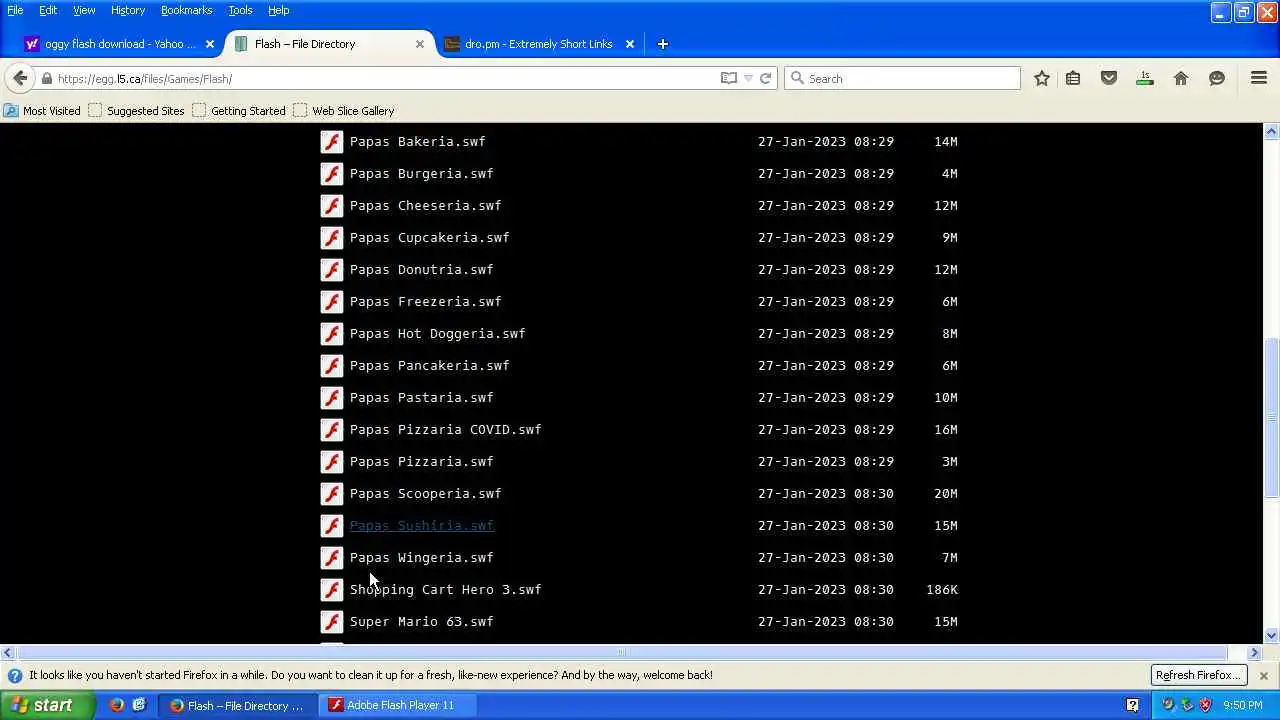Click the Flash icon beside Papas Cupcakeria.swf
This screenshot has width=1280, height=720.
[x=331, y=238]
